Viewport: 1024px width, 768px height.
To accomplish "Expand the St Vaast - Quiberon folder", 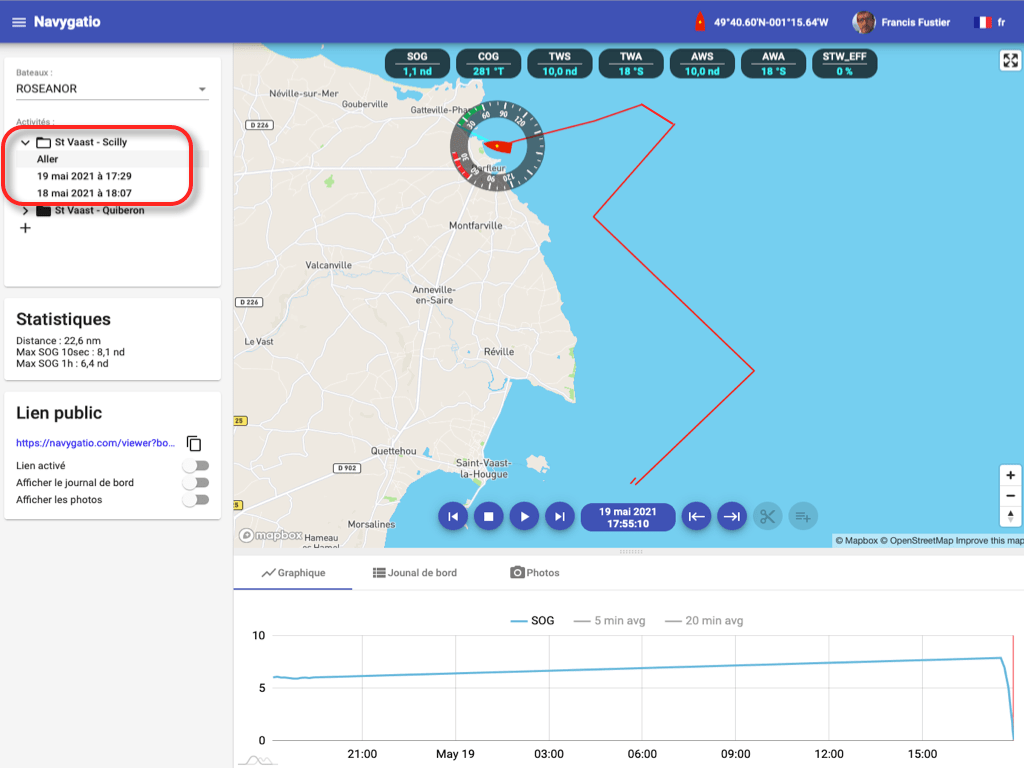I will click(25, 211).
